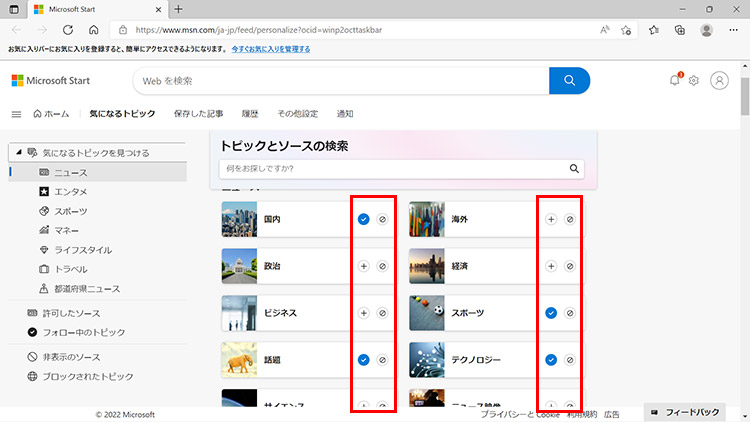Open the hamburger menu beside ホーム
Image resolution: width=750 pixels, height=422 pixels.
16,114
